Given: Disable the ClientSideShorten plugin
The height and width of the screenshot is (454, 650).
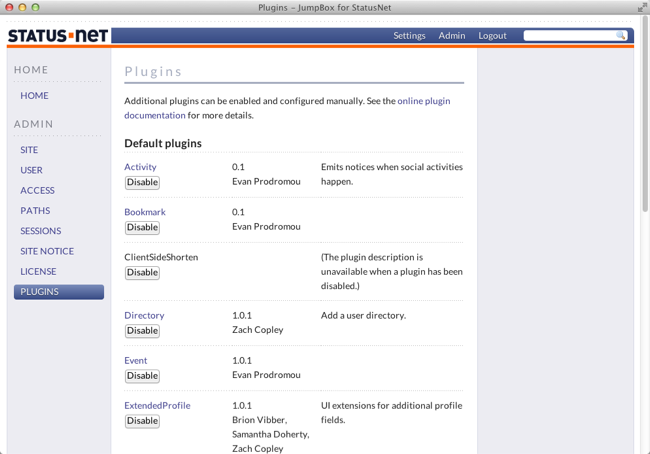Looking at the screenshot, I should [142, 273].
